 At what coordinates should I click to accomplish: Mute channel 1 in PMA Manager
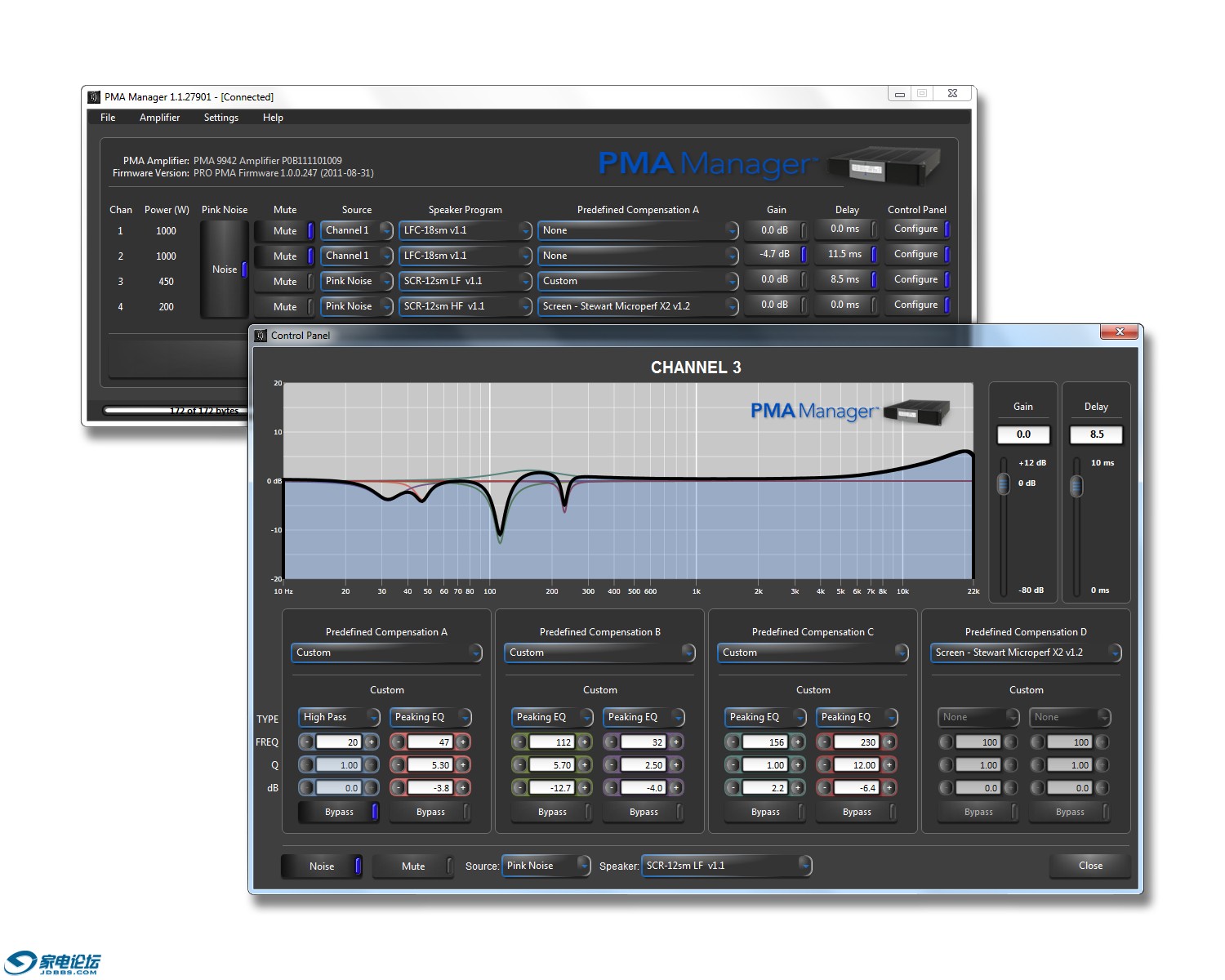pos(284,231)
